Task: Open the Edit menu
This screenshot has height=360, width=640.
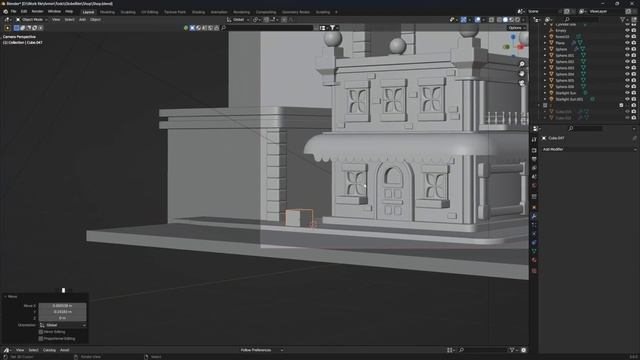Action: click(24, 12)
